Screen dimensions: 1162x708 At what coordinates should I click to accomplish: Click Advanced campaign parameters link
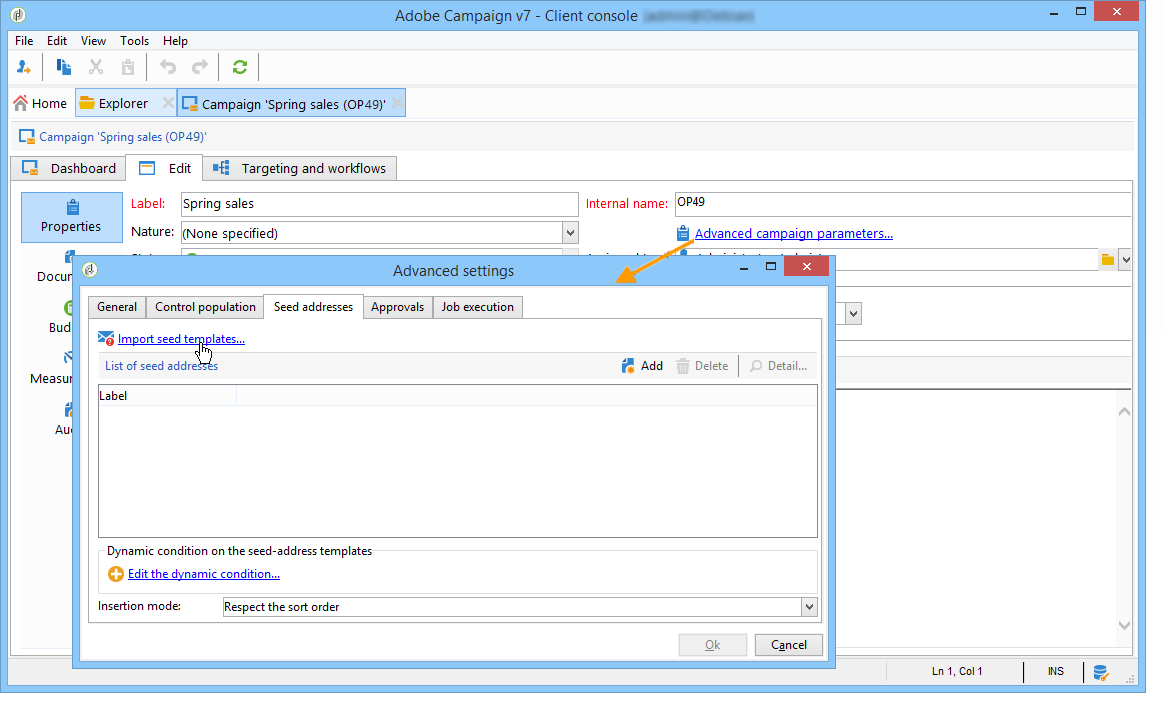pos(794,234)
